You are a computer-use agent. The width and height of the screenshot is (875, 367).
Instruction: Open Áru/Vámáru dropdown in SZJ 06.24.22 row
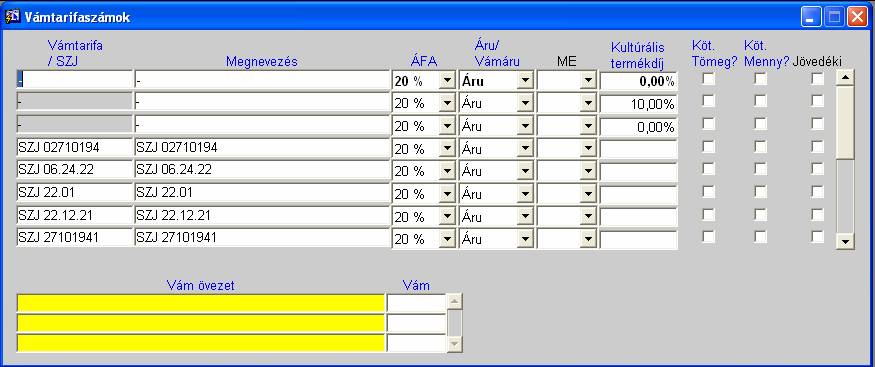[x=525, y=171]
